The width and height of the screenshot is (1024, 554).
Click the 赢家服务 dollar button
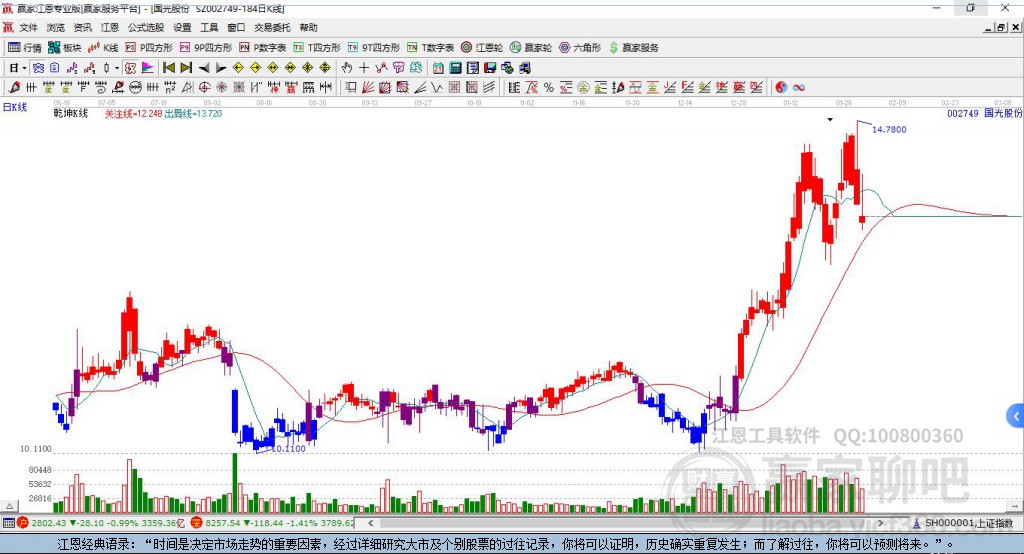click(x=633, y=48)
